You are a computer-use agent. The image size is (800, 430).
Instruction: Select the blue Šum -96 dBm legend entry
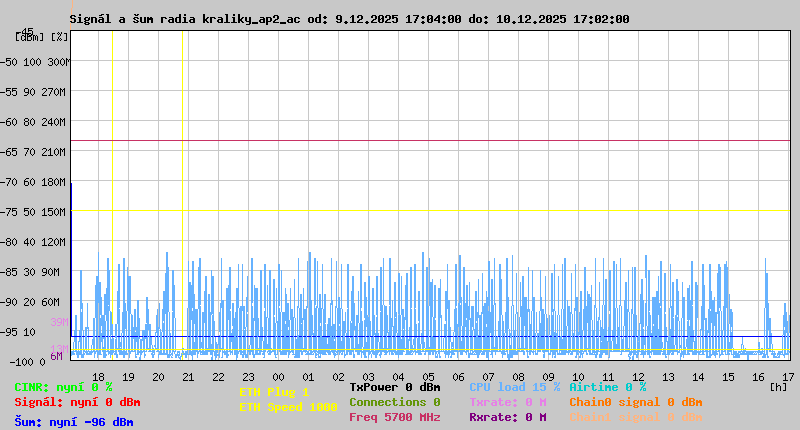tap(74, 422)
